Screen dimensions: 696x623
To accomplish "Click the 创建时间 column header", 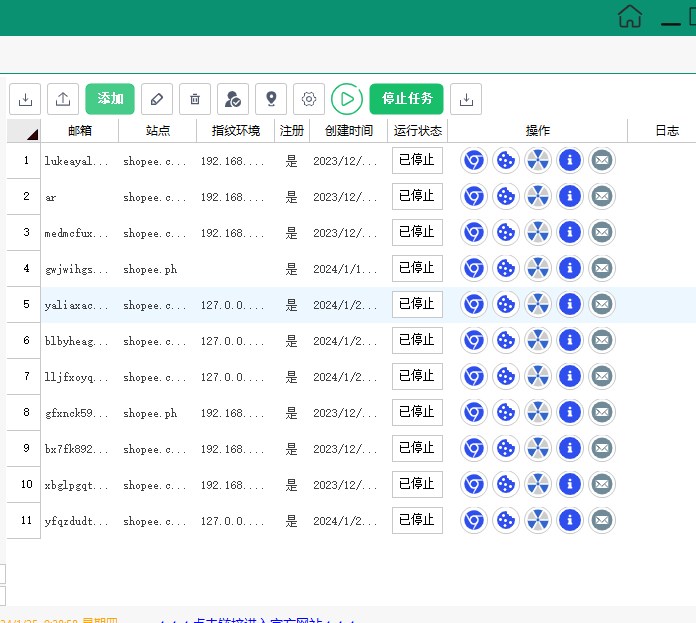I will (349, 131).
